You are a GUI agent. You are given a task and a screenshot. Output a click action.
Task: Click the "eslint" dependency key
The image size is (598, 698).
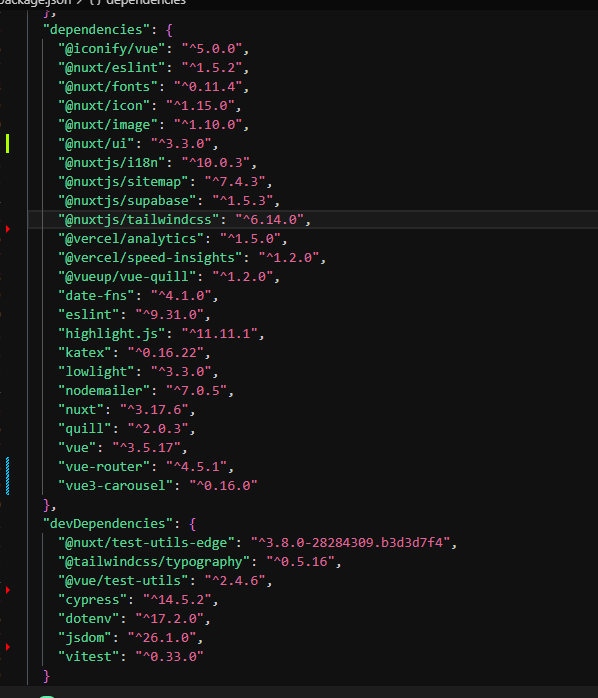(89, 315)
